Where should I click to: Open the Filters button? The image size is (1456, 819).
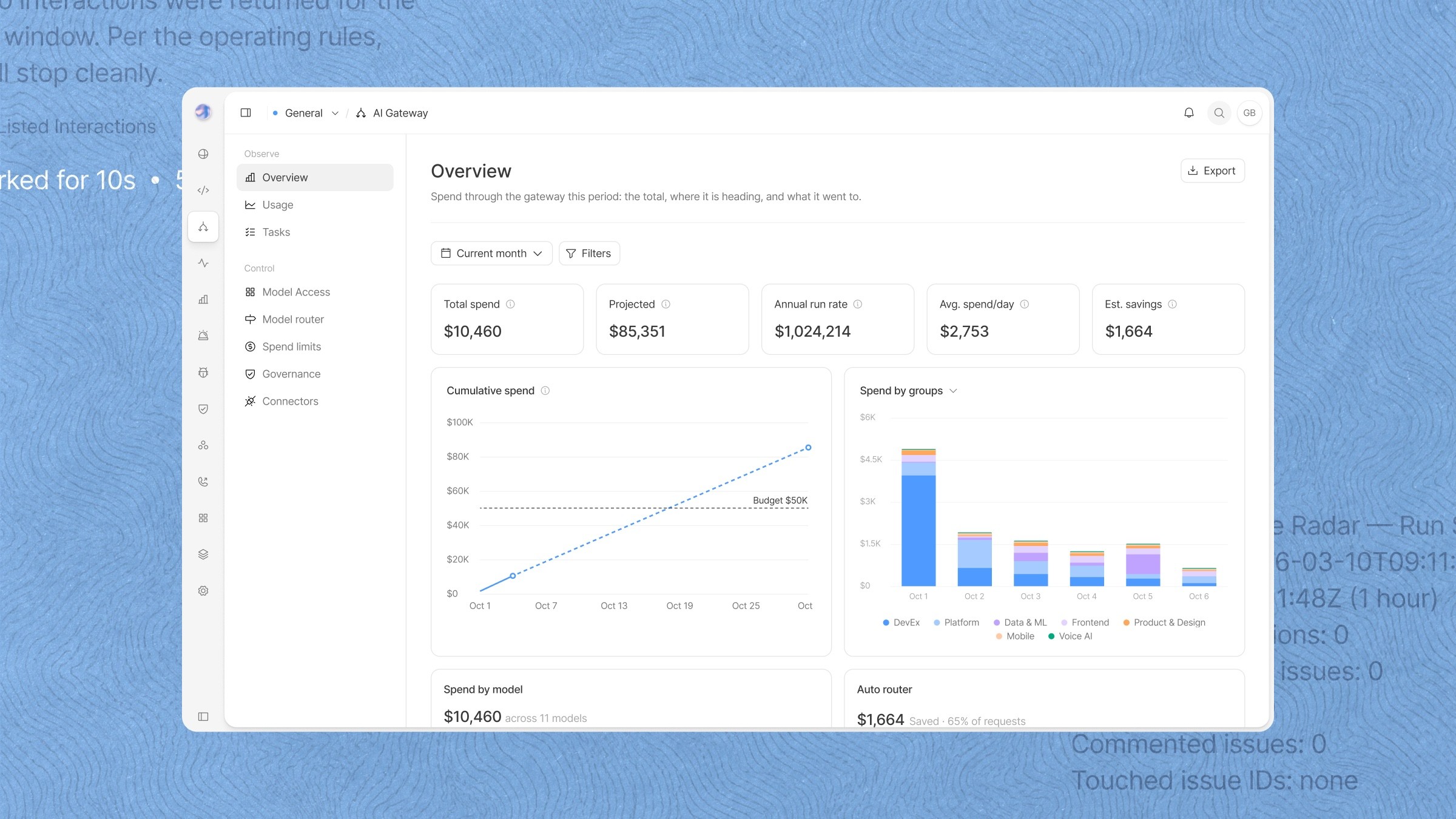click(x=588, y=254)
